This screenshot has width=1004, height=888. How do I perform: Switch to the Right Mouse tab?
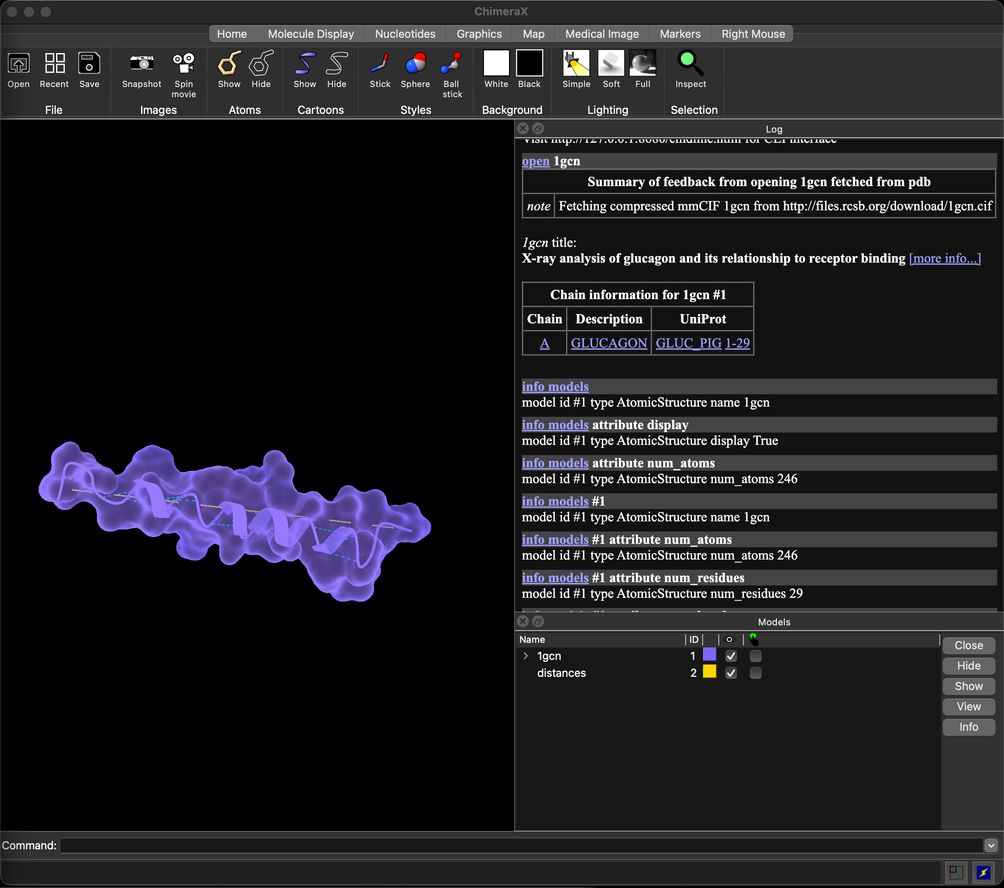pos(753,34)
